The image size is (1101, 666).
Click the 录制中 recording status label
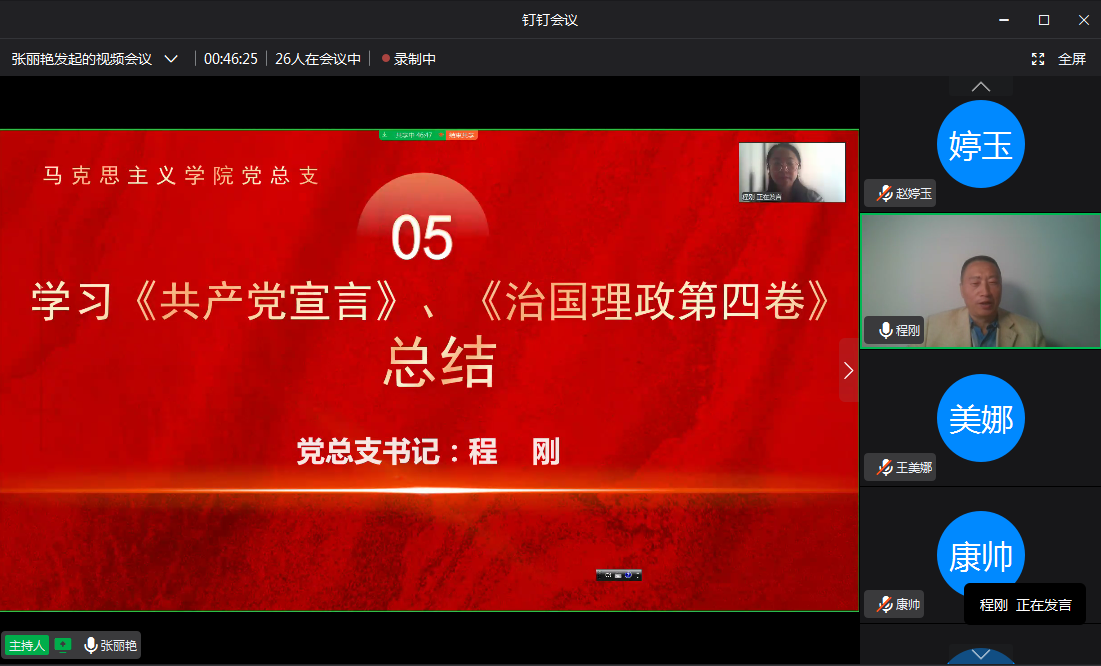[x=415, y=59]
